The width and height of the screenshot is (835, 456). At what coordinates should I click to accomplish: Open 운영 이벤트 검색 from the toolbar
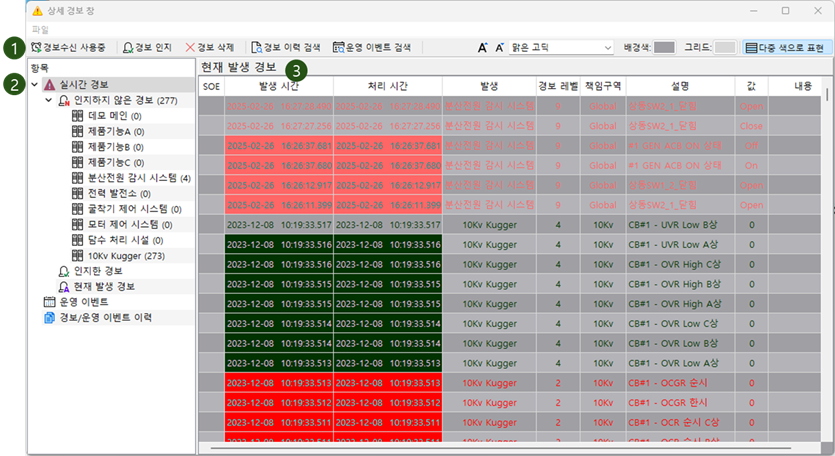click(371, 47)
